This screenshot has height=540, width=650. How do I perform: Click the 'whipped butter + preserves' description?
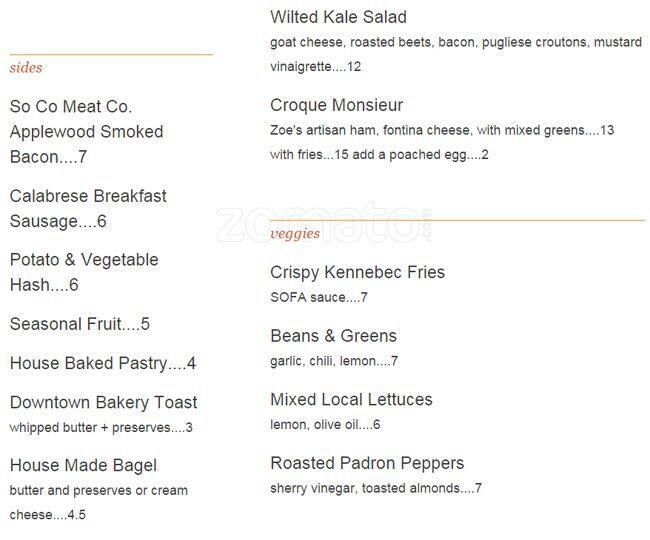click(x=101, y=428)
